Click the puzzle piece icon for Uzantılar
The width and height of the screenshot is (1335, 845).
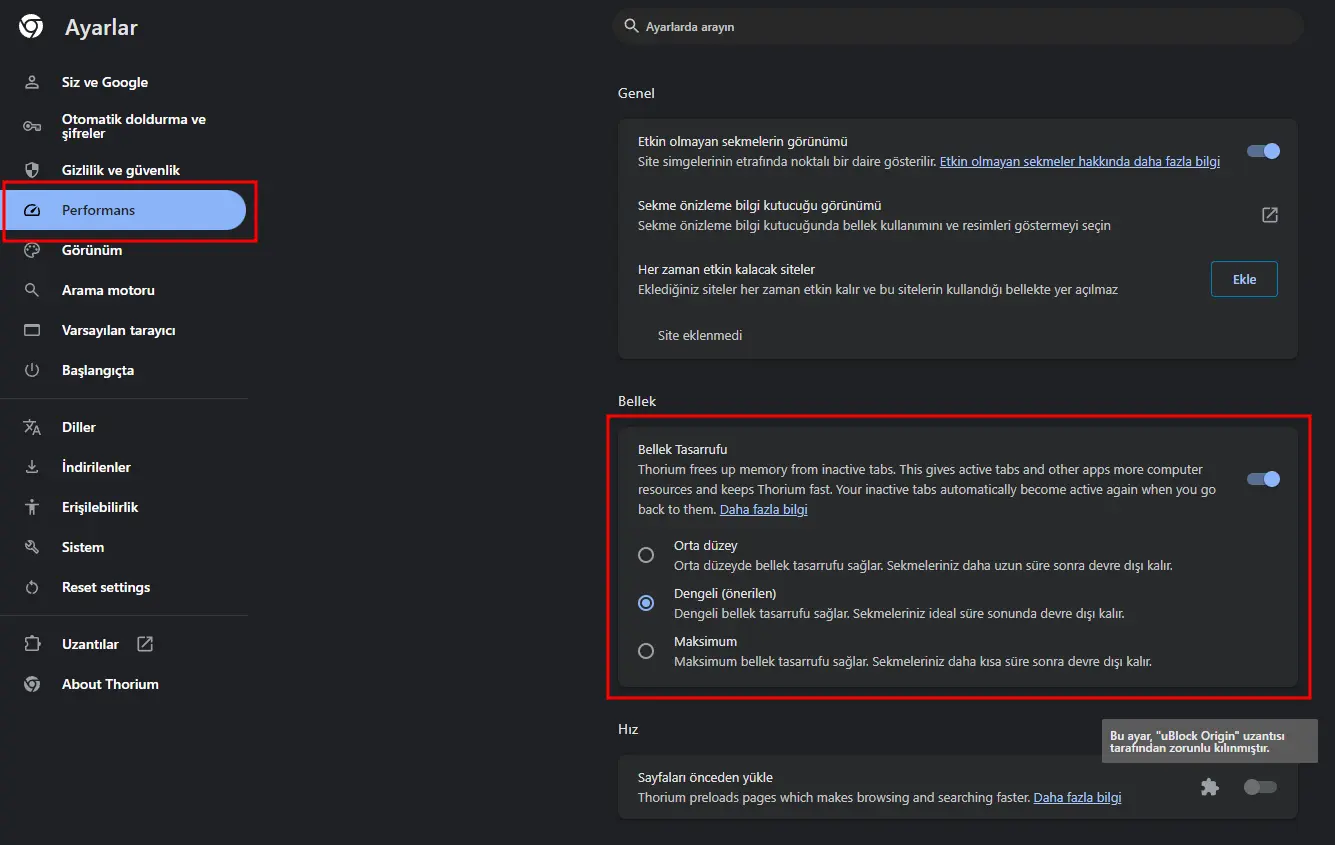click(32, 644)
